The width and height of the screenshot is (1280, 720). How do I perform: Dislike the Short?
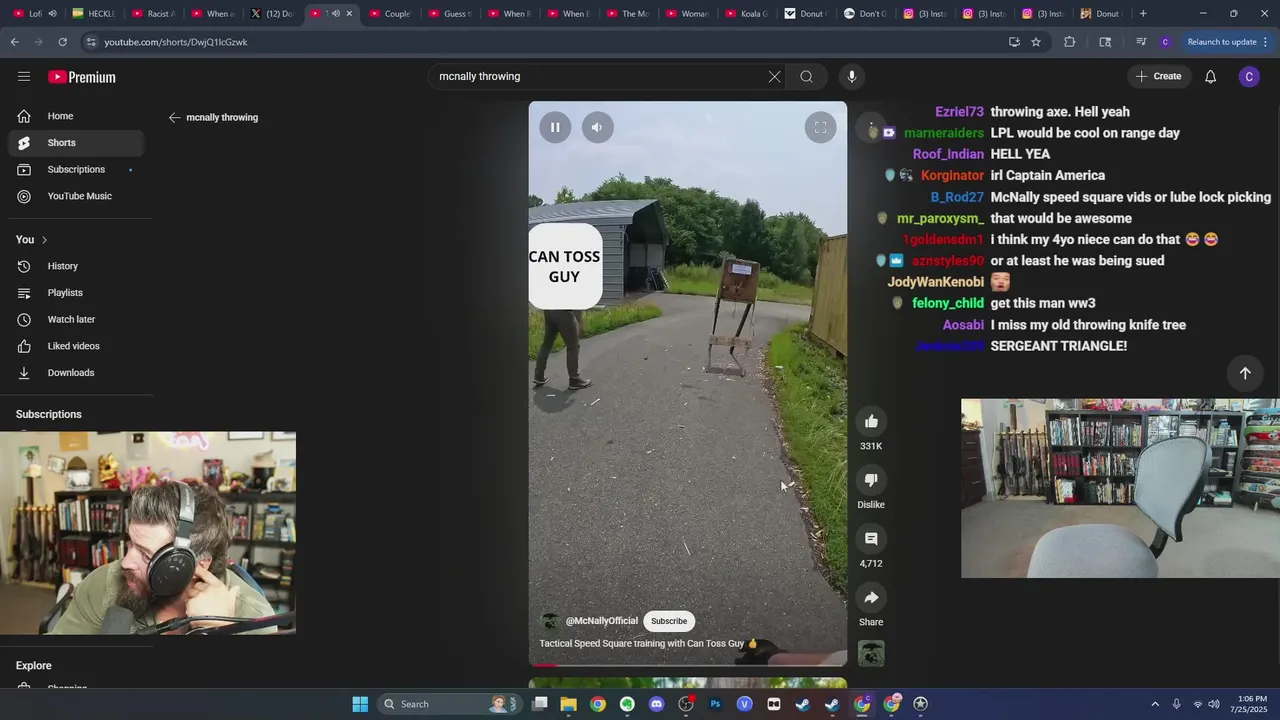point(871,481)
